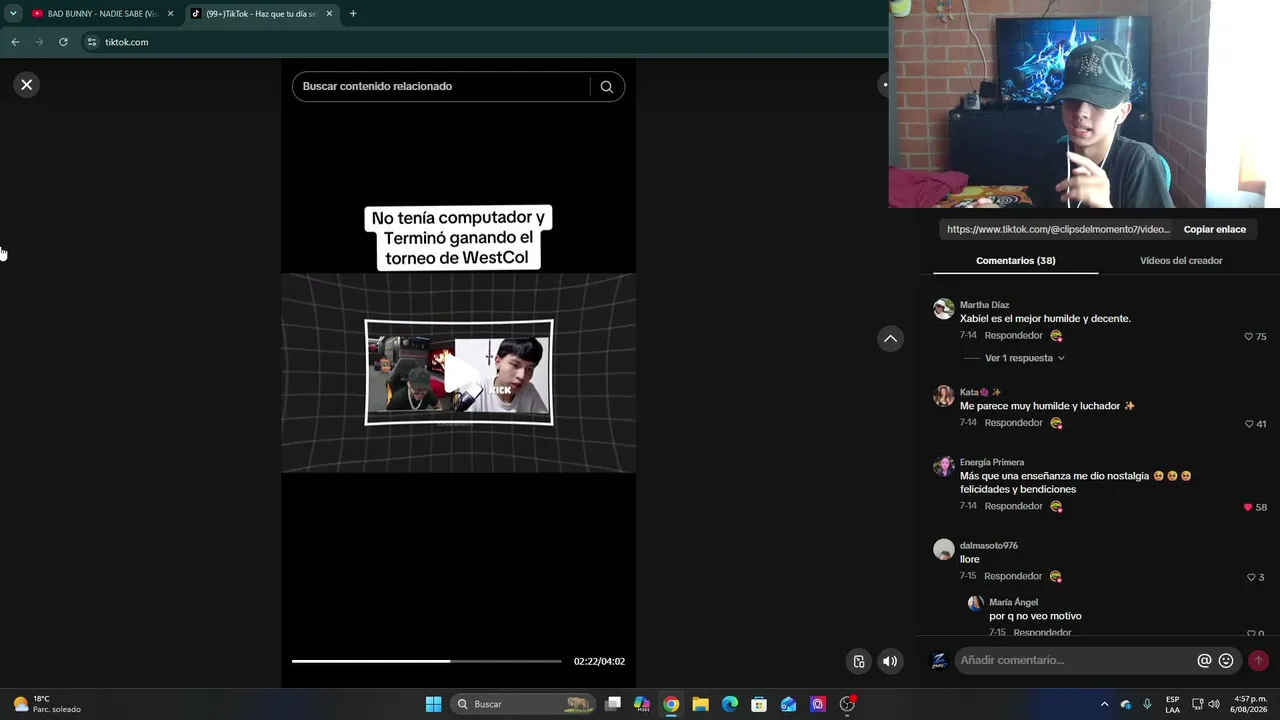Switch to the Comentarios (38) tab
The image size is (1280, 720).
(1016, 261)
